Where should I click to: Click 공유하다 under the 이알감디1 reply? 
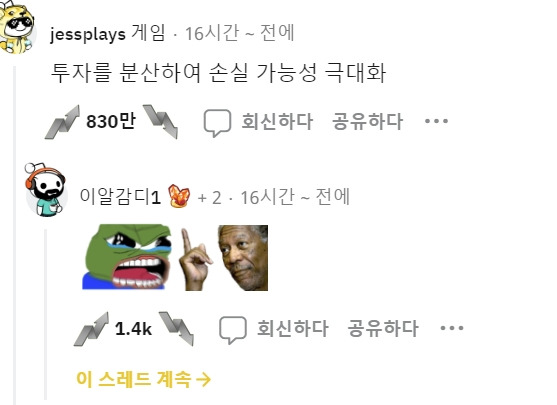383,328
